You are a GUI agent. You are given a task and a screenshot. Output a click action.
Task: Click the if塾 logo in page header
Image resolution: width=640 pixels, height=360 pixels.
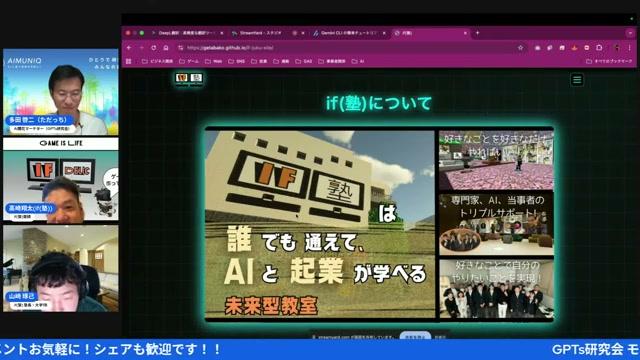(x=189, y=78)
